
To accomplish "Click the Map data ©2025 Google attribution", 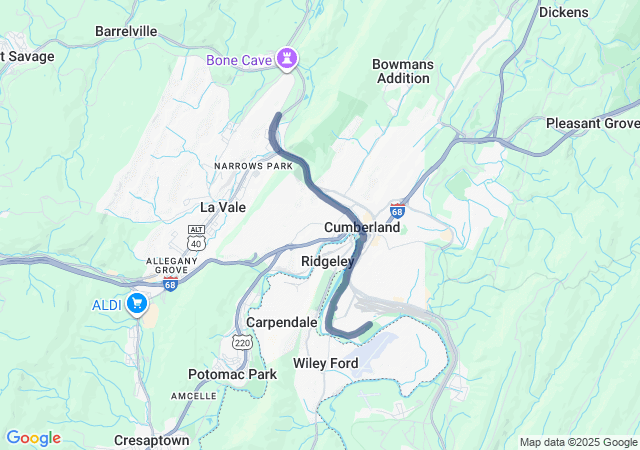I will pyautogui.click(x=578, y=442).
